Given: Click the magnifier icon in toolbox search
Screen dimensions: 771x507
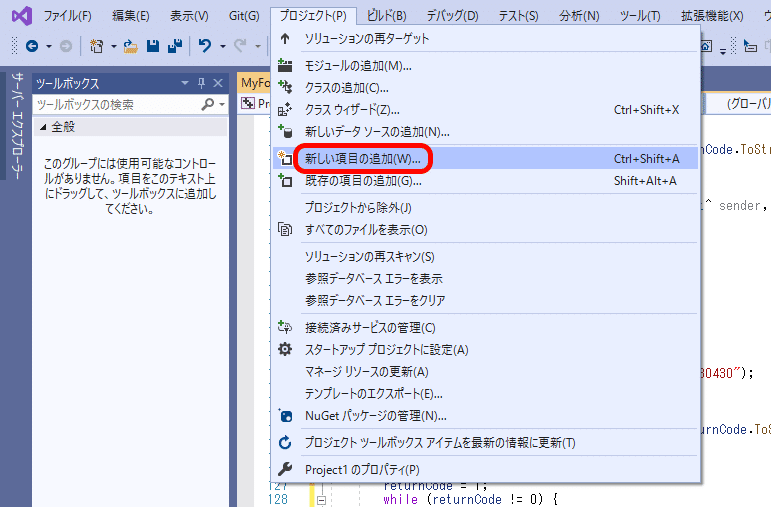Looking at the screenshot, I should (x=208, y=104).
